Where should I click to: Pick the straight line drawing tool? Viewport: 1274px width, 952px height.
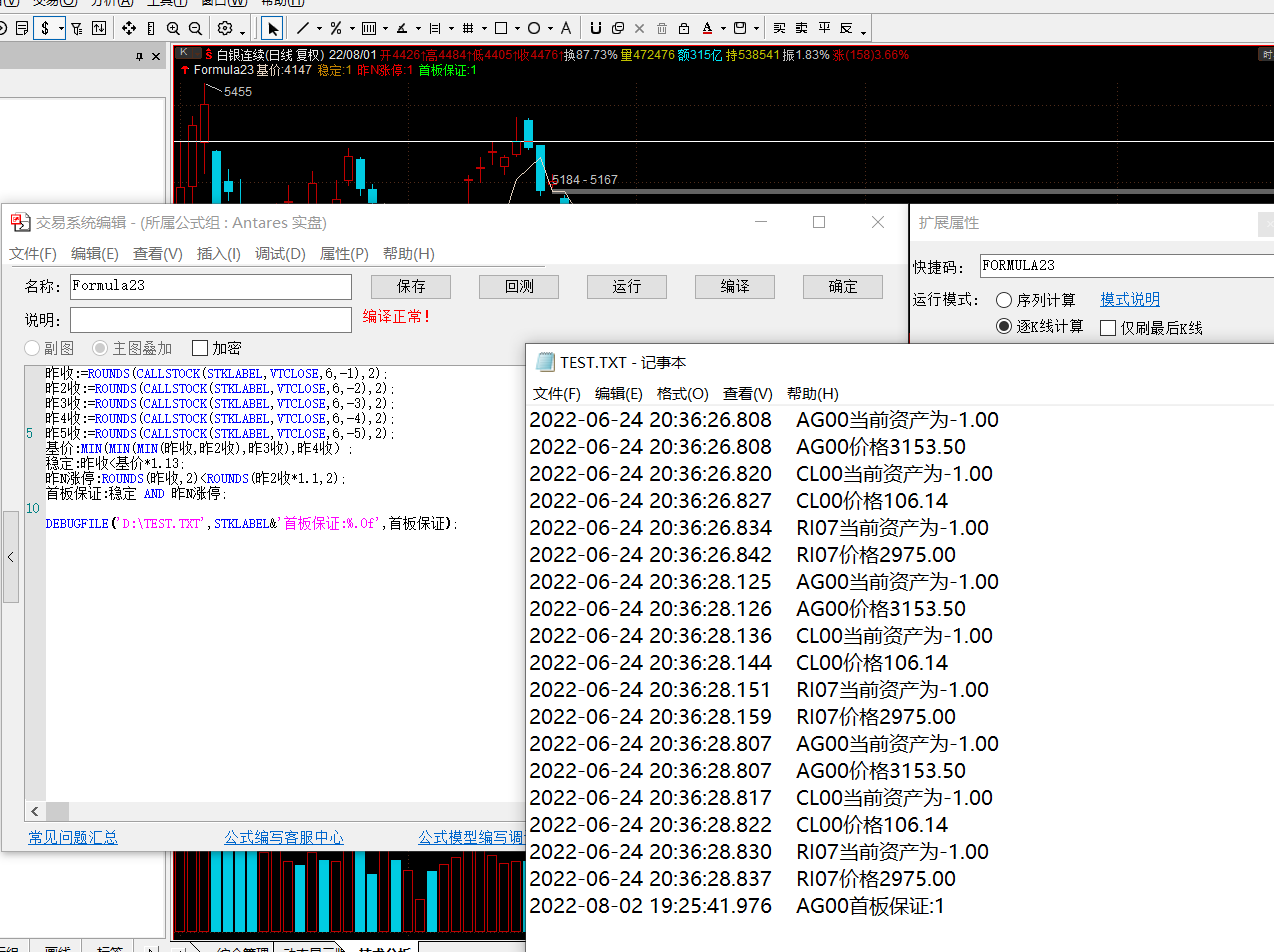coord(303,29)
